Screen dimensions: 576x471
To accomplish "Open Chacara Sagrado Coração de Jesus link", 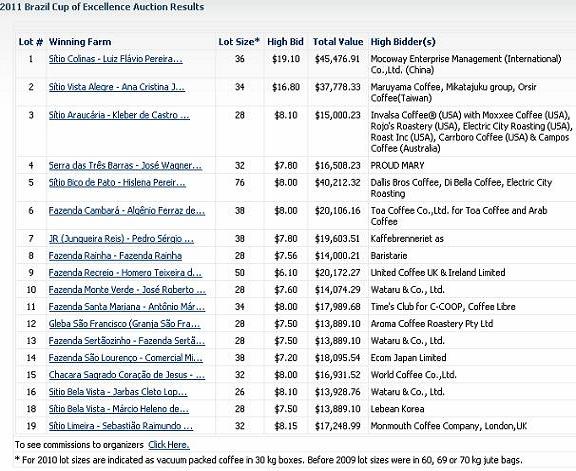I will [x=127, y=375].
